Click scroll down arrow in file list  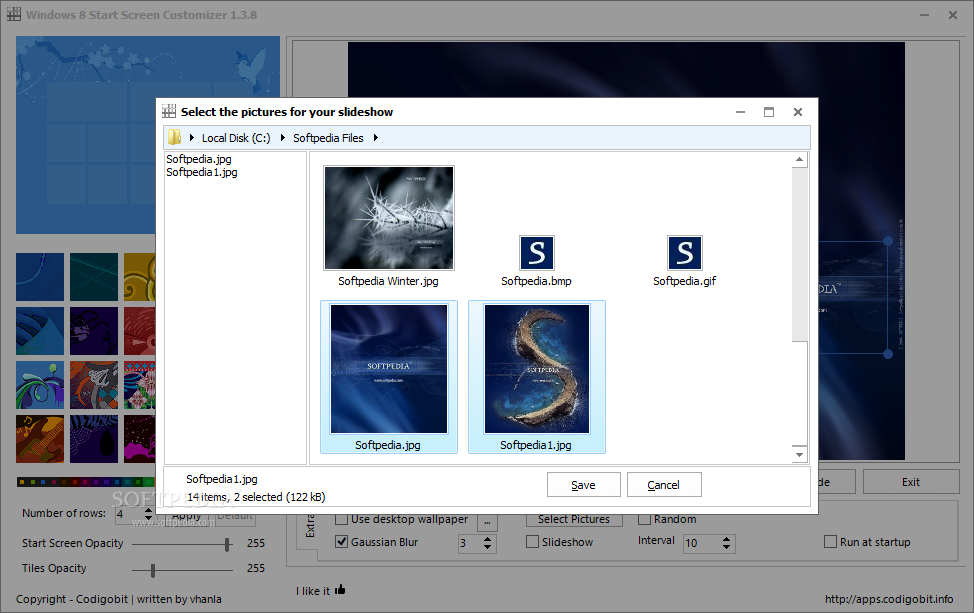point(799,455)
